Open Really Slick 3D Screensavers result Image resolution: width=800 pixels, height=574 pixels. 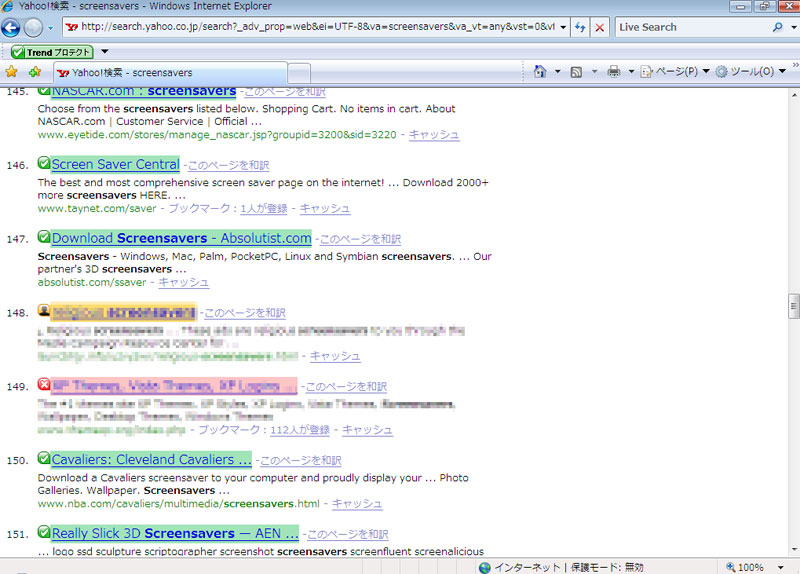pyautogui.click(x=175, y=534)
